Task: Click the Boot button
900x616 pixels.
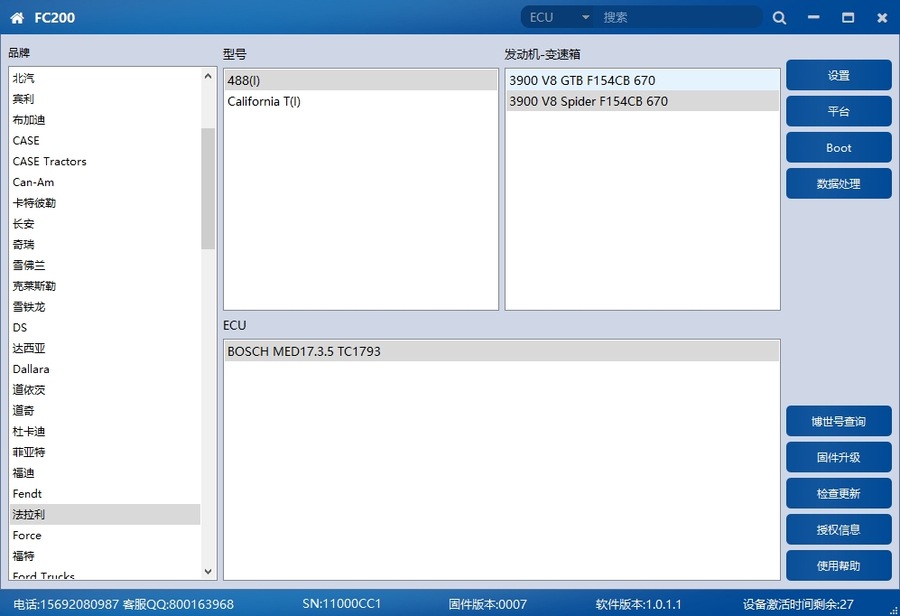Action: (839, 148)
